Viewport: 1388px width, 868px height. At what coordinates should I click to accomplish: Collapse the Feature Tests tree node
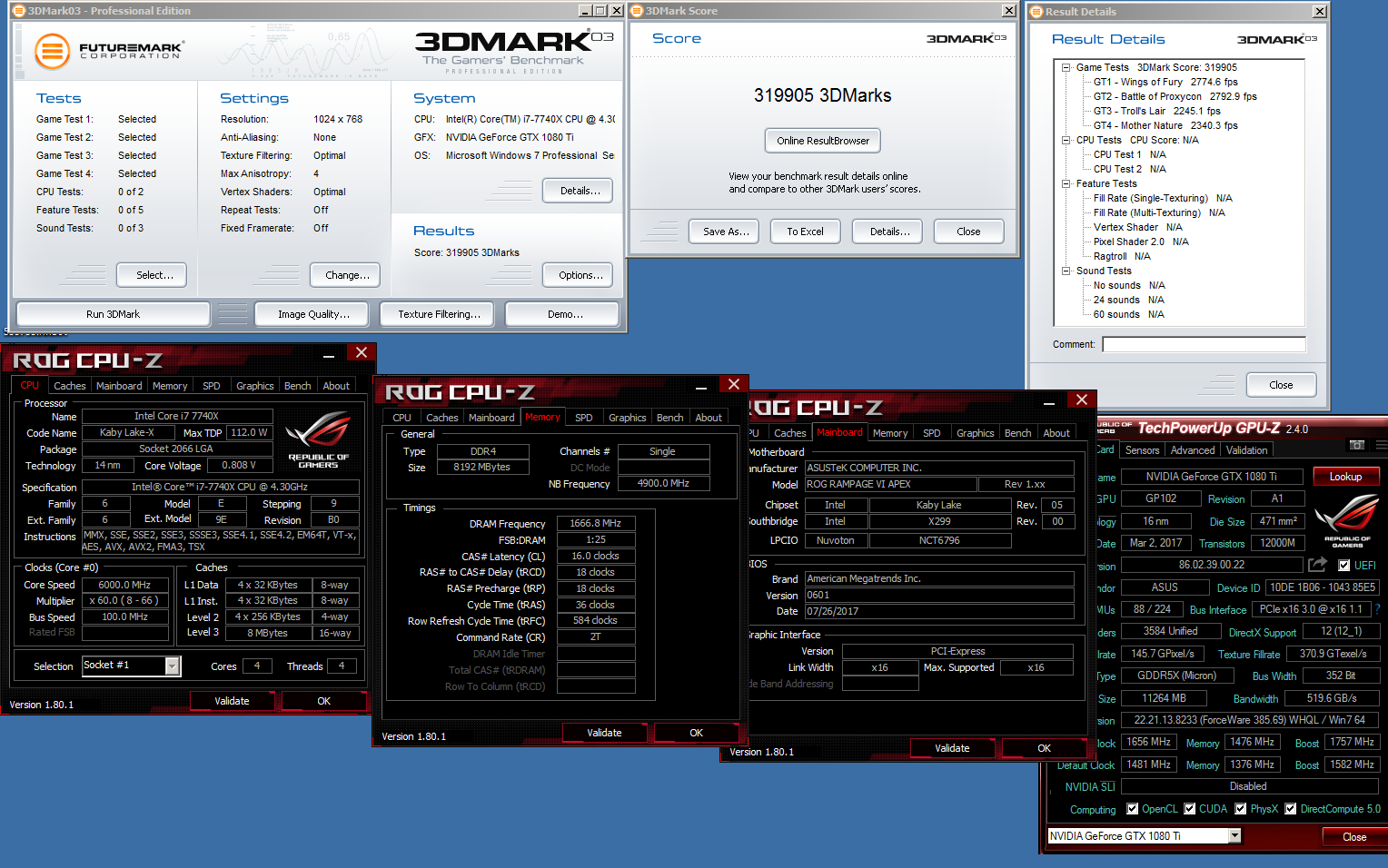click(x=1066, y=183)
